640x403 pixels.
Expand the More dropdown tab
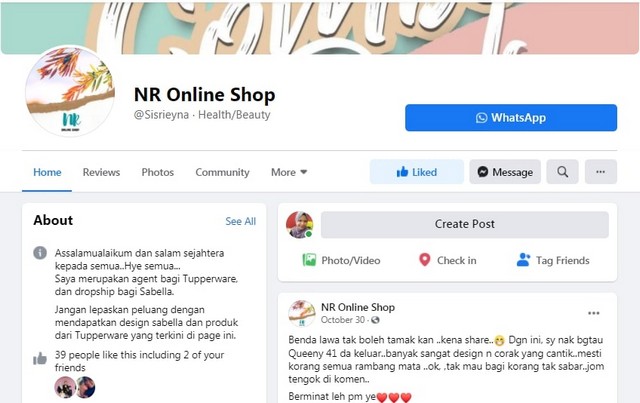289,172
